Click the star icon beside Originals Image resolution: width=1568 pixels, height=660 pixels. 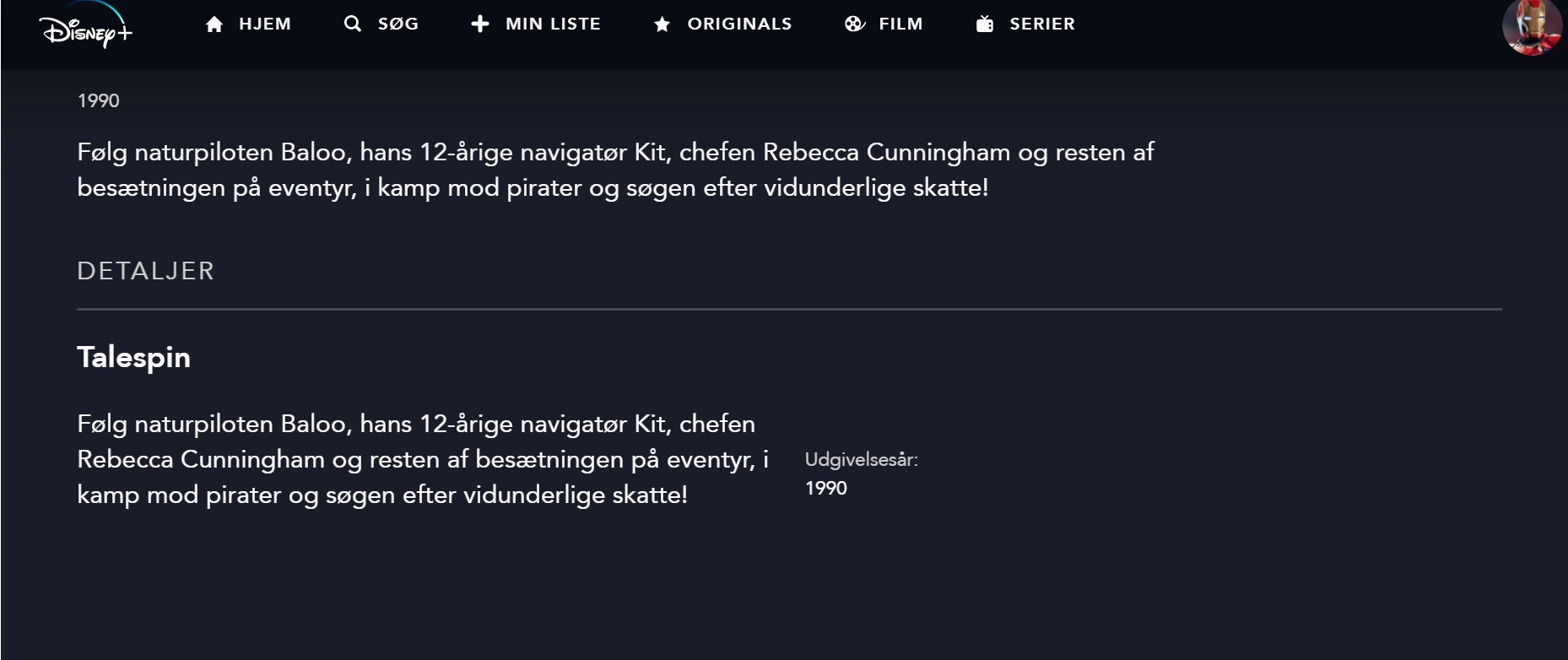coord(662,24)
